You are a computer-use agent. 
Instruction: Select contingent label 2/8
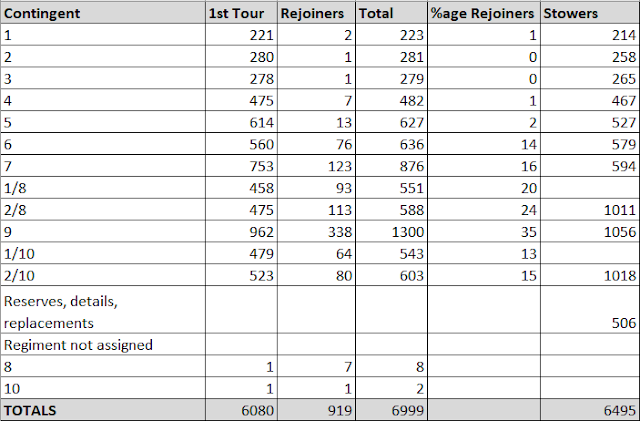[x=15, y=210]
